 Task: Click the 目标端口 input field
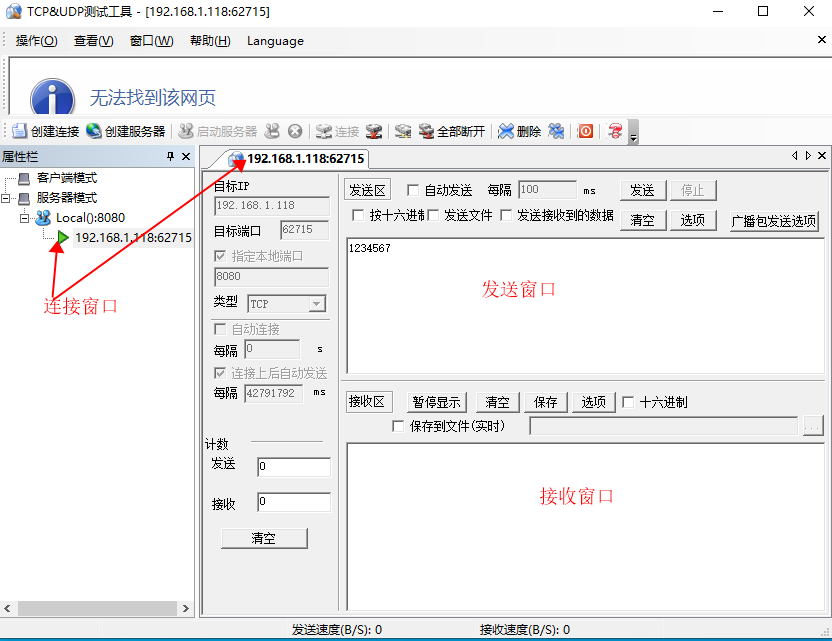(304, 229)
